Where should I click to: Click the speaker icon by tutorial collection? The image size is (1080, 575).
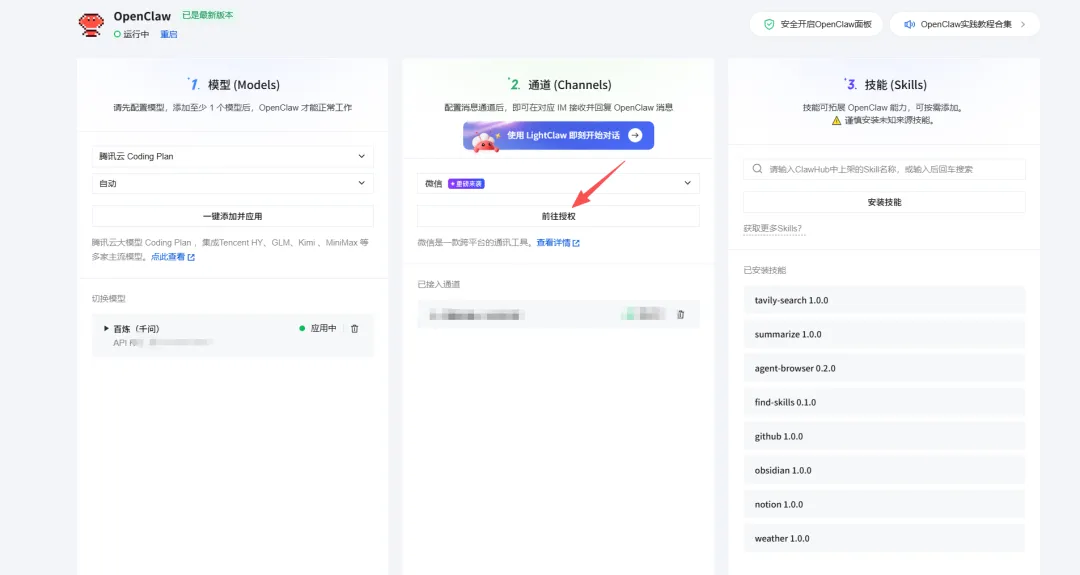pyautogui.click(x=909, y=24)
